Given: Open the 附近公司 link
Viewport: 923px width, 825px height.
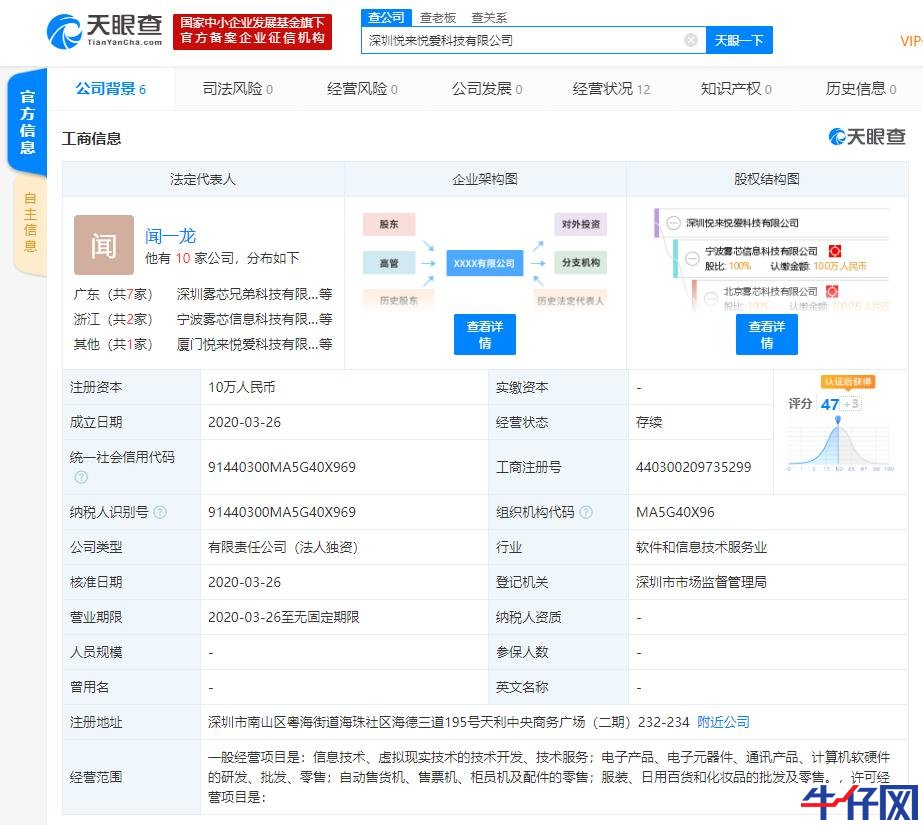Looking at the screenshot, I should (722, 722).
